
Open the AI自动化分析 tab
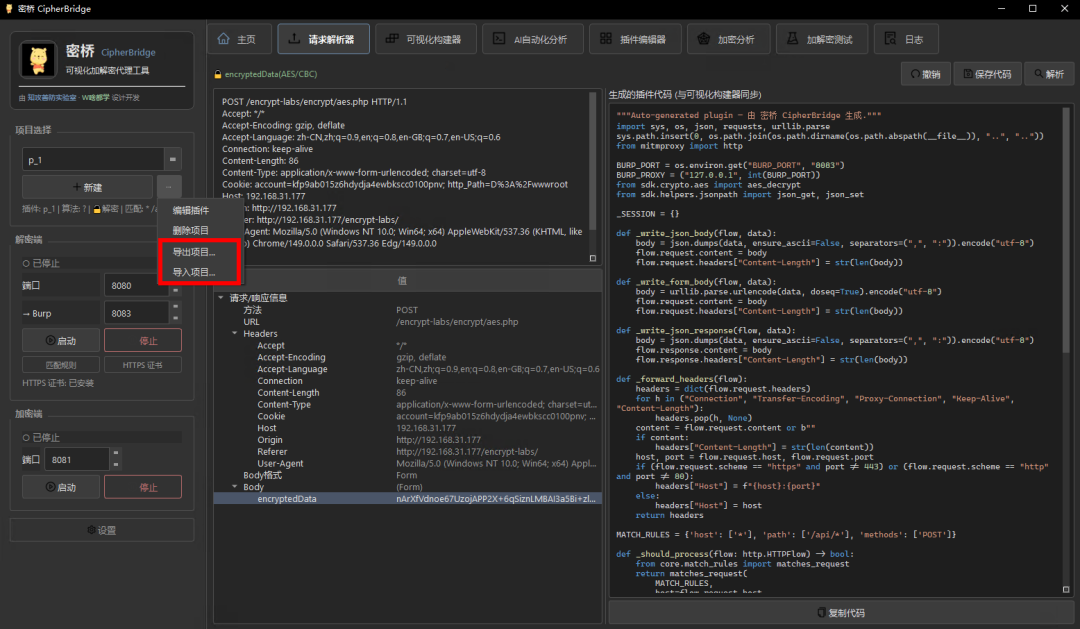532,39
